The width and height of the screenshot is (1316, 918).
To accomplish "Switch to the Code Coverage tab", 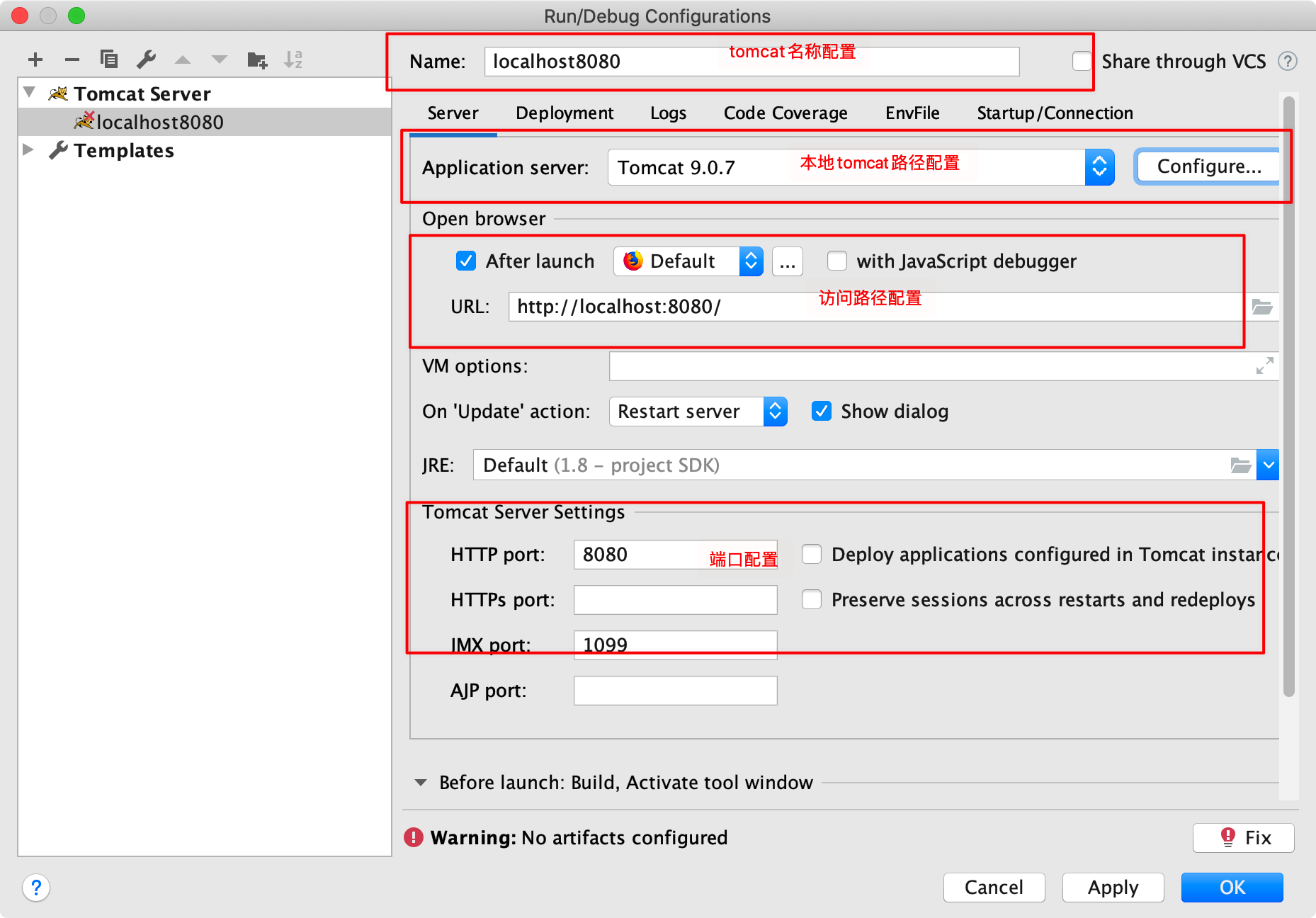I will coord(785,113).
